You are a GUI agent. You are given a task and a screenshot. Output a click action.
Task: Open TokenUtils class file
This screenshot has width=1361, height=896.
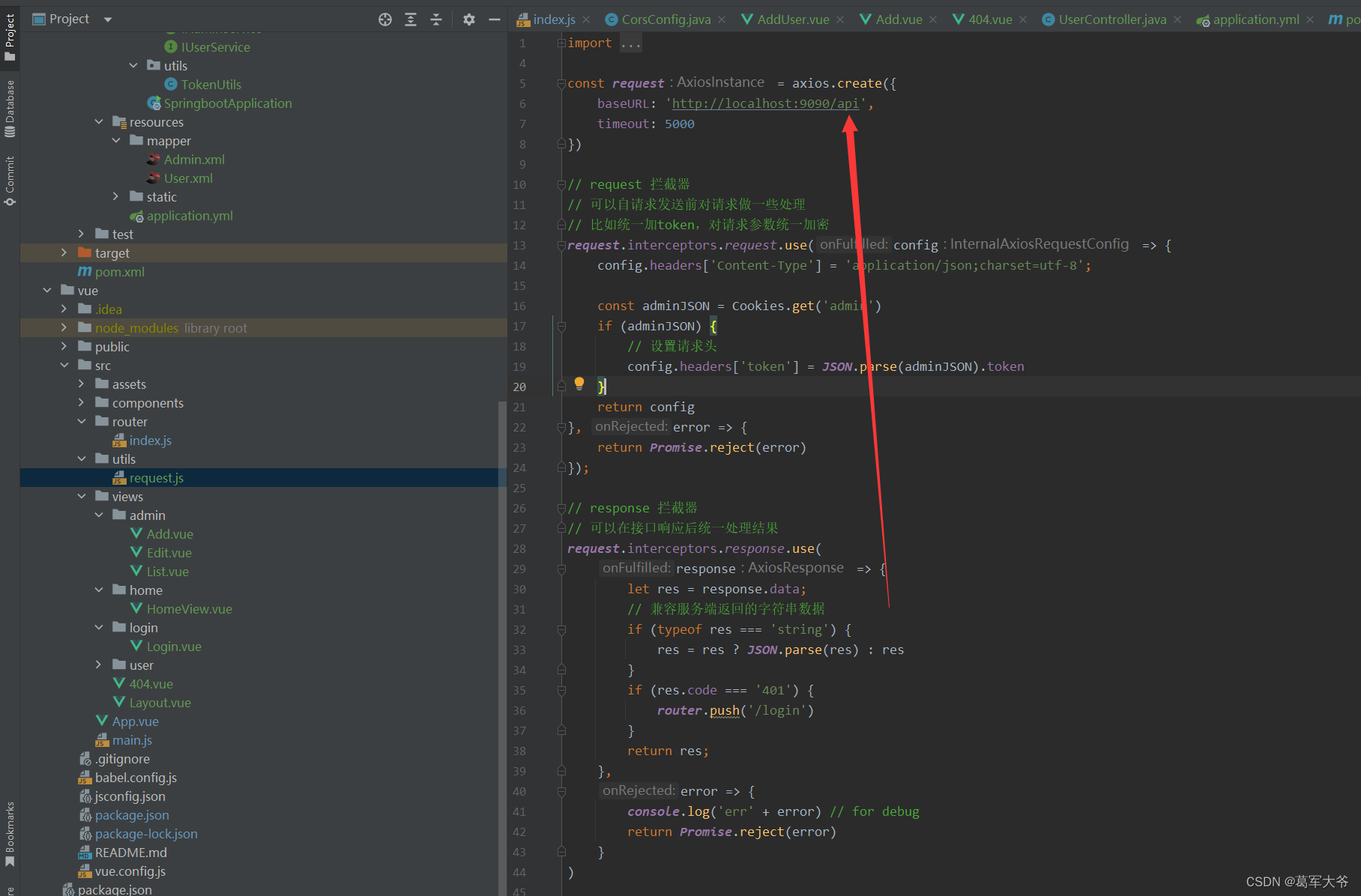pos(211,85)
